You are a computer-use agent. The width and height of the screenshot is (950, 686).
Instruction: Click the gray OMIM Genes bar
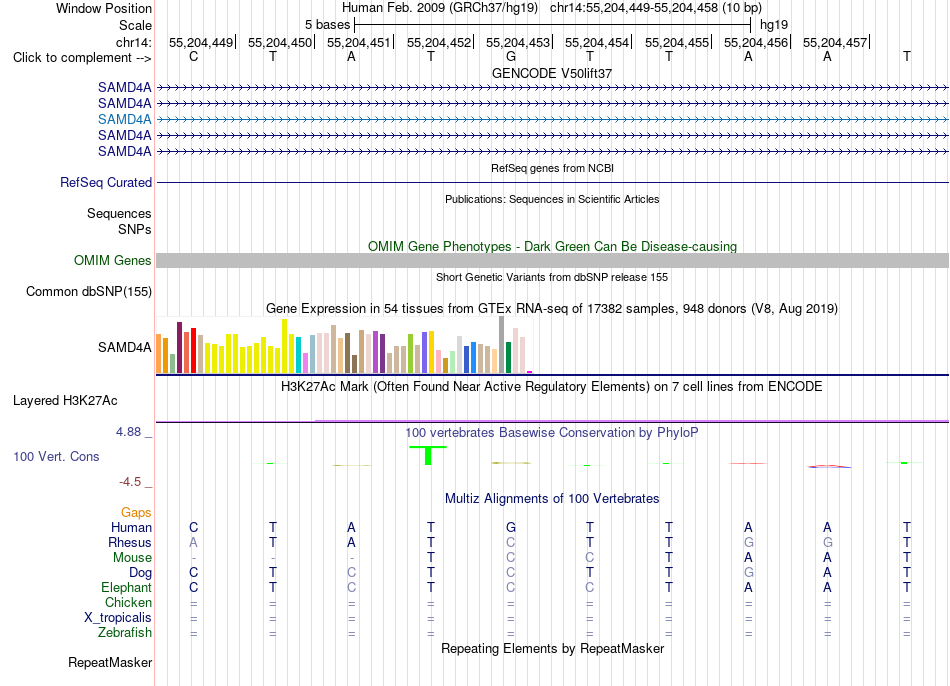point(552,261)
